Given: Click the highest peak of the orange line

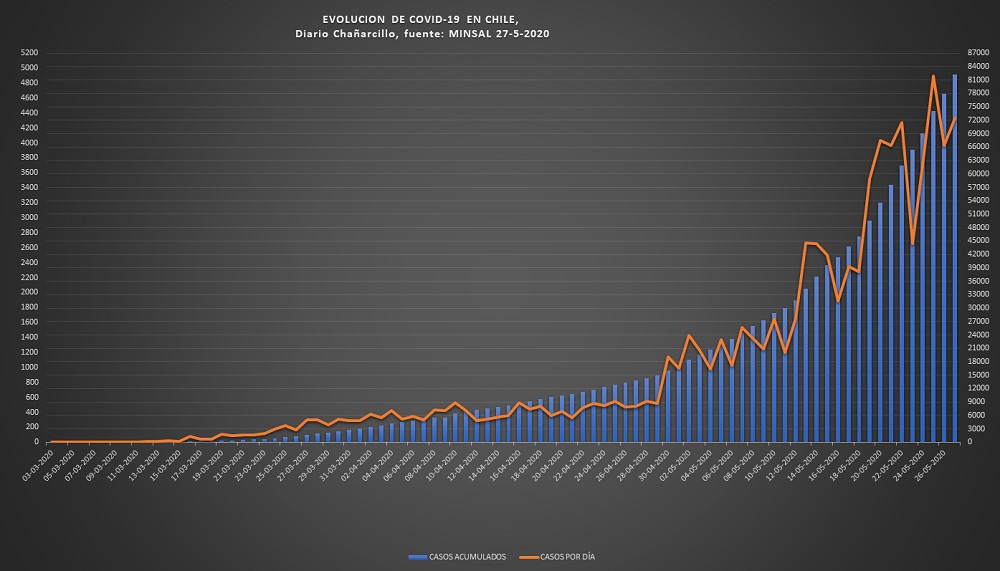Looking at the screenshot, I should click(x=933, y=76).
